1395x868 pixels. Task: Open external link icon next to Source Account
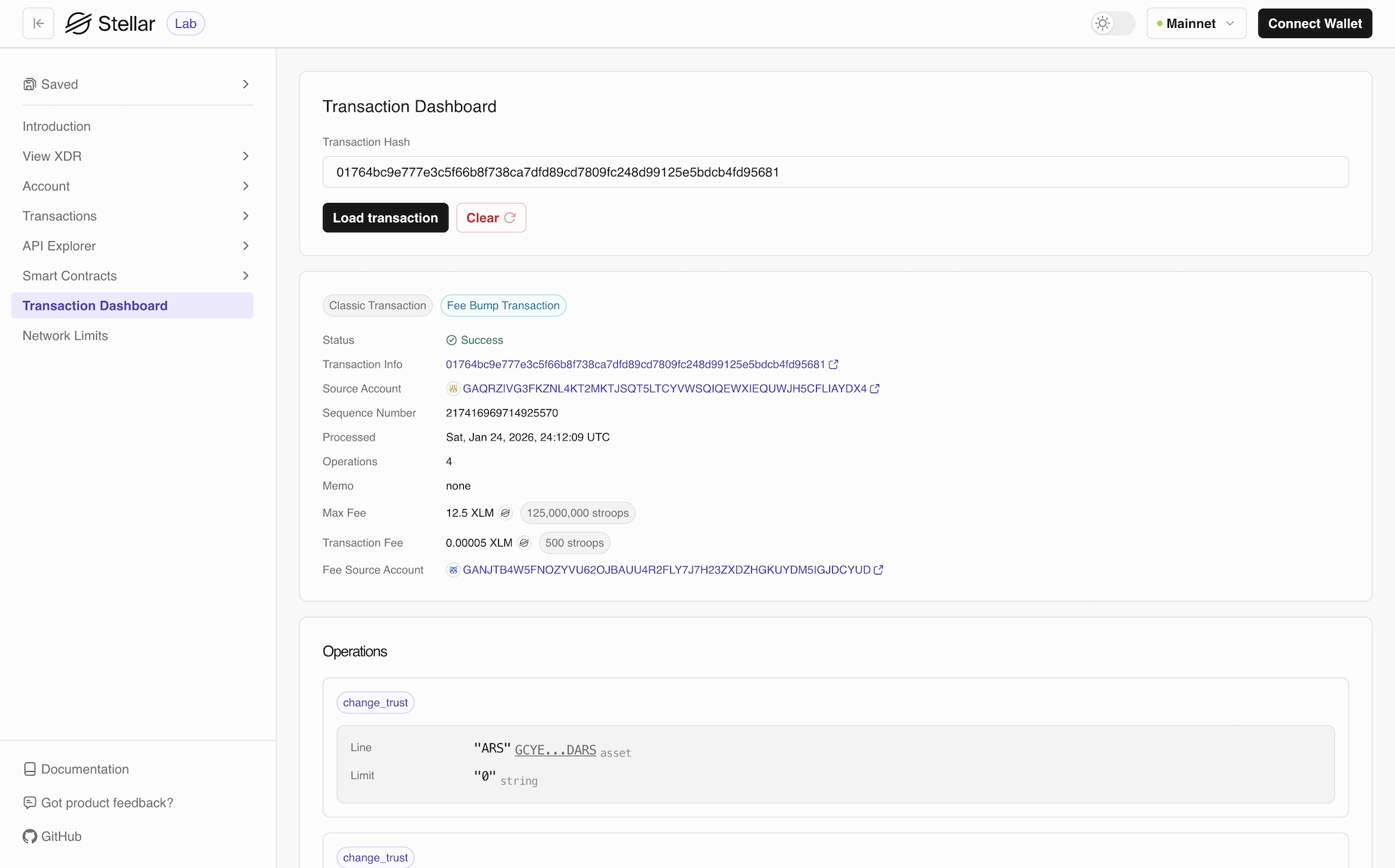pyautogui.click(x=875, y=389)
